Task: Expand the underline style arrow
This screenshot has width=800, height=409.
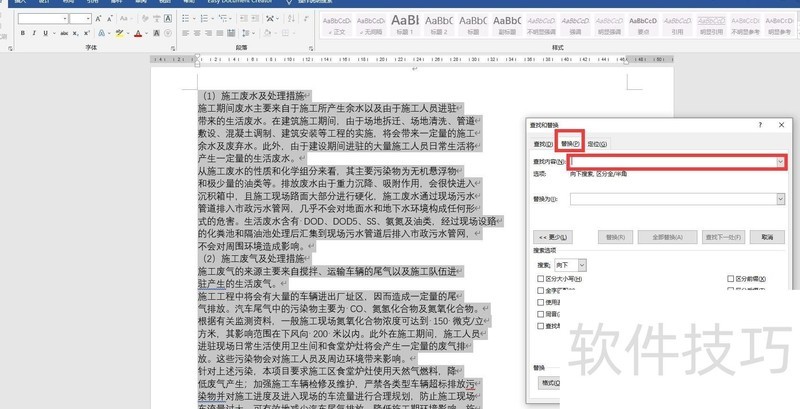Action: 54,33
